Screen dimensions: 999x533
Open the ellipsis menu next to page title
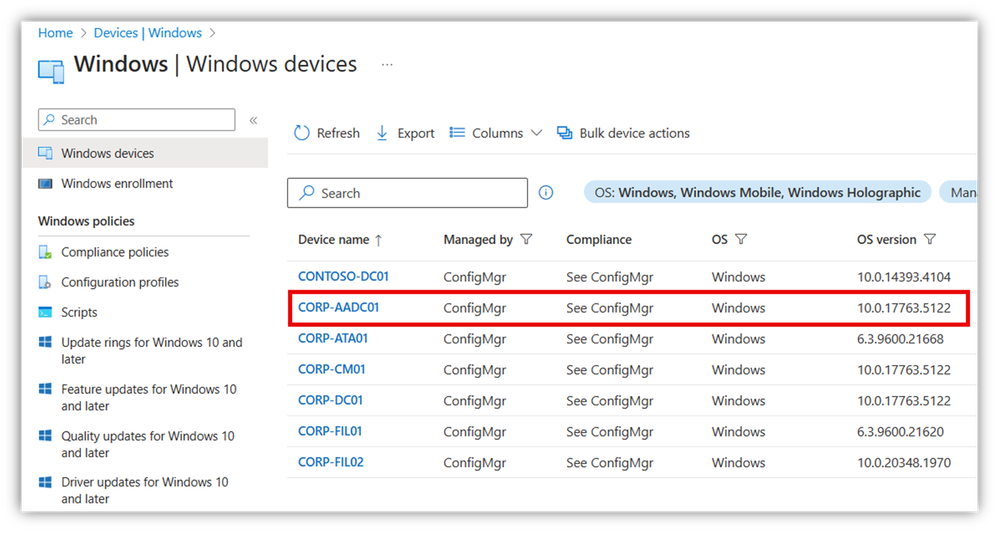point(387,65)
